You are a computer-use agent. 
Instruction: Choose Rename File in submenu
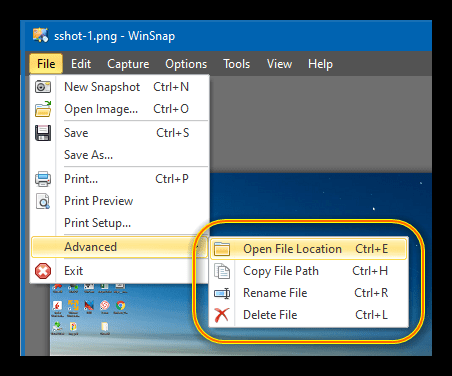309,293
